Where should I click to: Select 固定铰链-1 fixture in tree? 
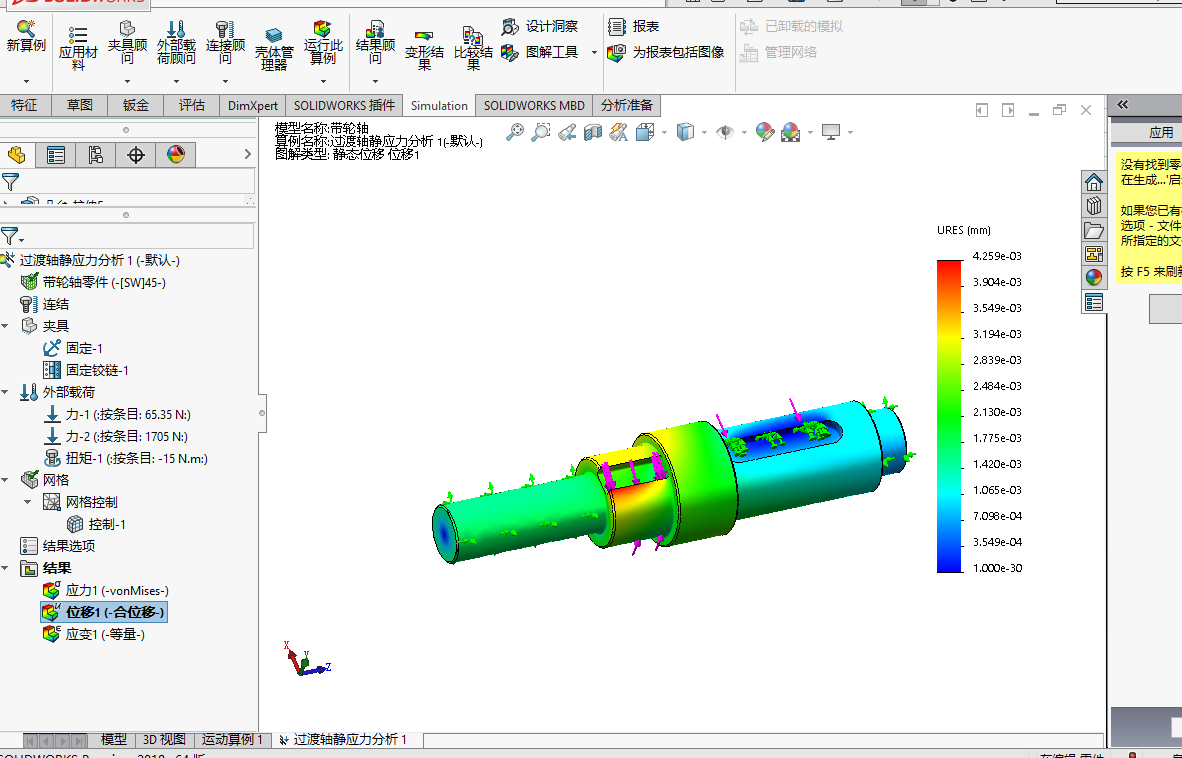(86, 370)
